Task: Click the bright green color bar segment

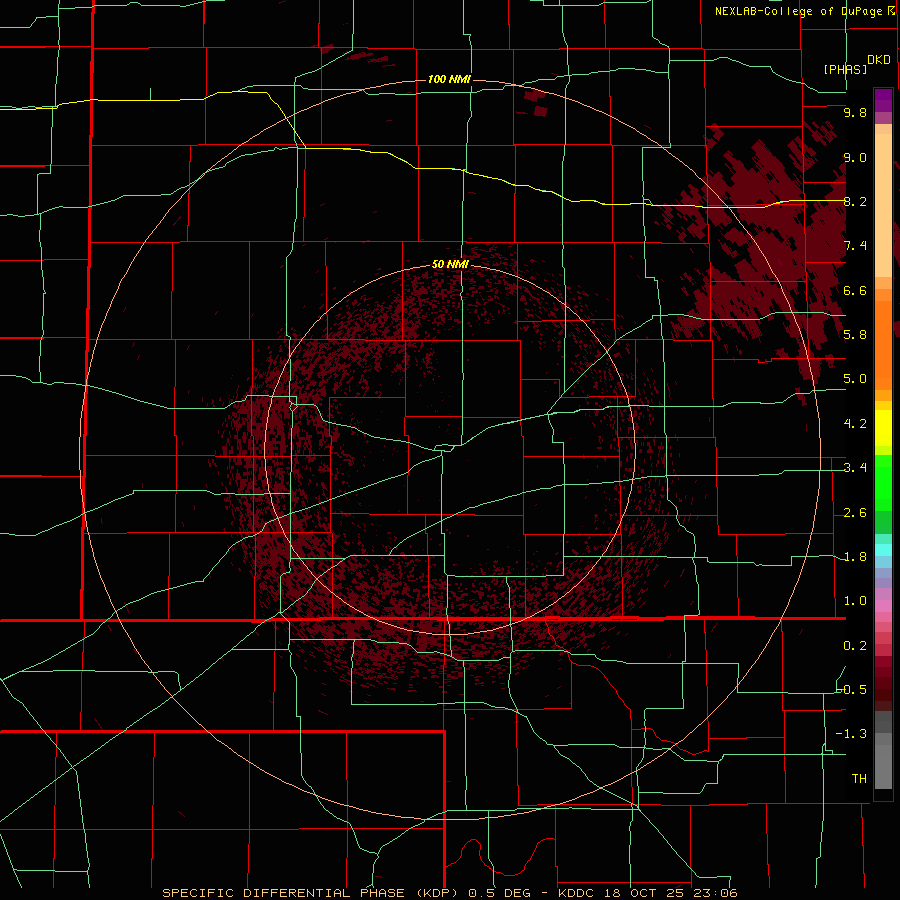Action: 883,483
